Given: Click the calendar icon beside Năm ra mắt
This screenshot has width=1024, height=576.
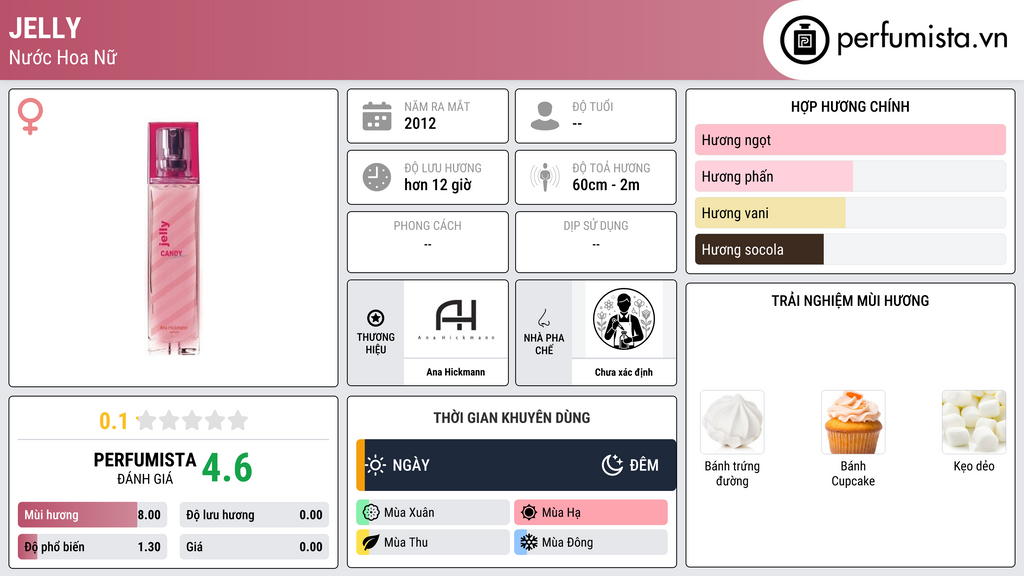Looking at the screenshot, I should pyautogui.click(x=377, y=116).
